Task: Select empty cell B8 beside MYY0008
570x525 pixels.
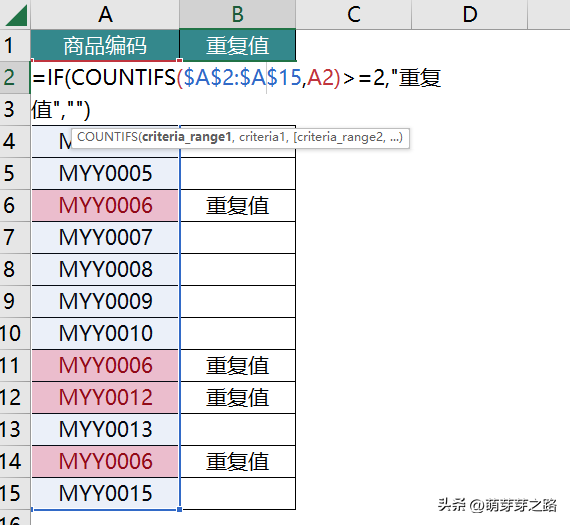Action: pyautogui.click(x=238, y=269)
